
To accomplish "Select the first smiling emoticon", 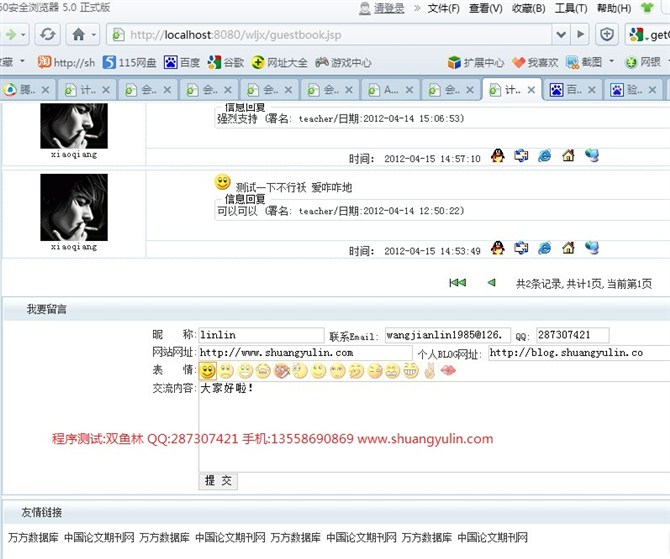I will pyautogui.click(x=208, y=371).
